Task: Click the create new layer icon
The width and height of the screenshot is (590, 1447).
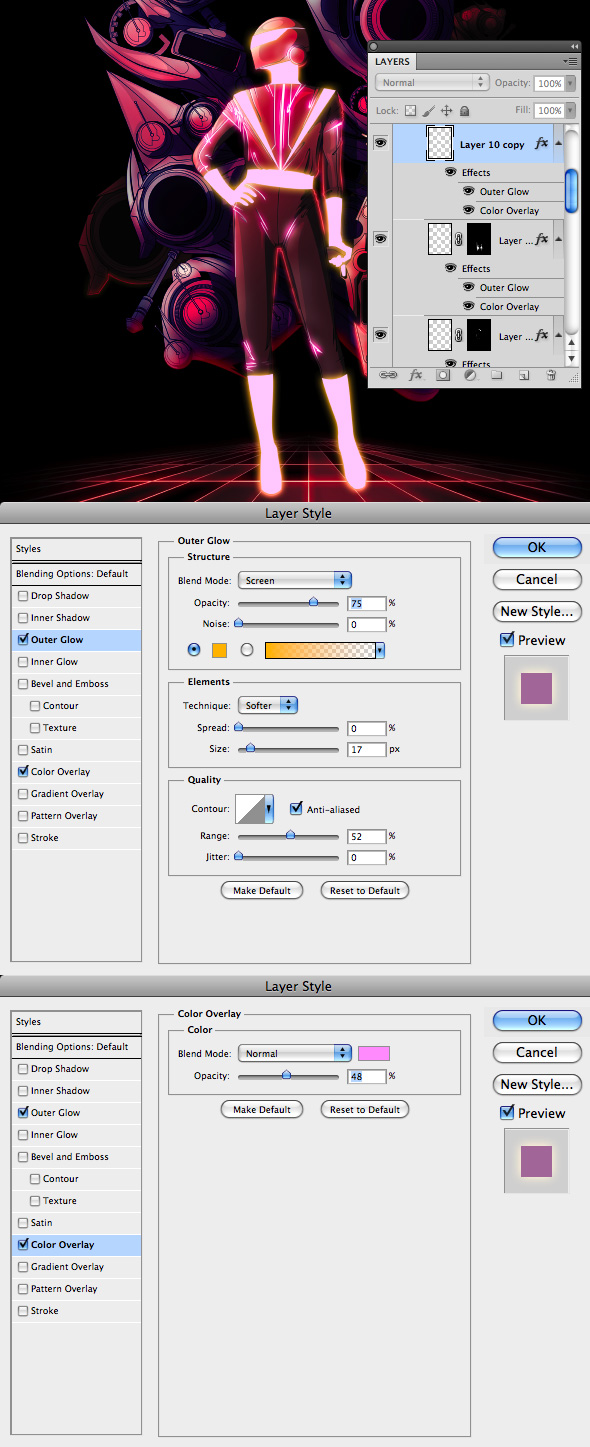Action: pos(523,376)
